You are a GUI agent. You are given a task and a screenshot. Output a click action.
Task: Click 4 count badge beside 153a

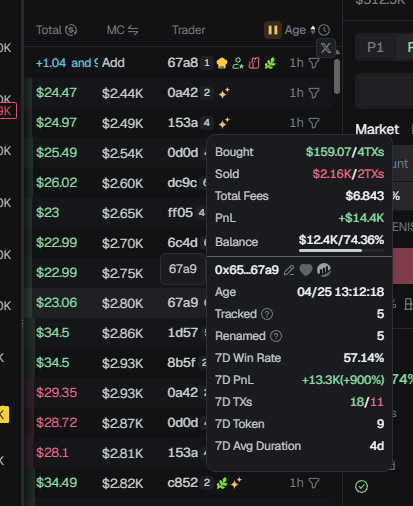tap(207, 123)
